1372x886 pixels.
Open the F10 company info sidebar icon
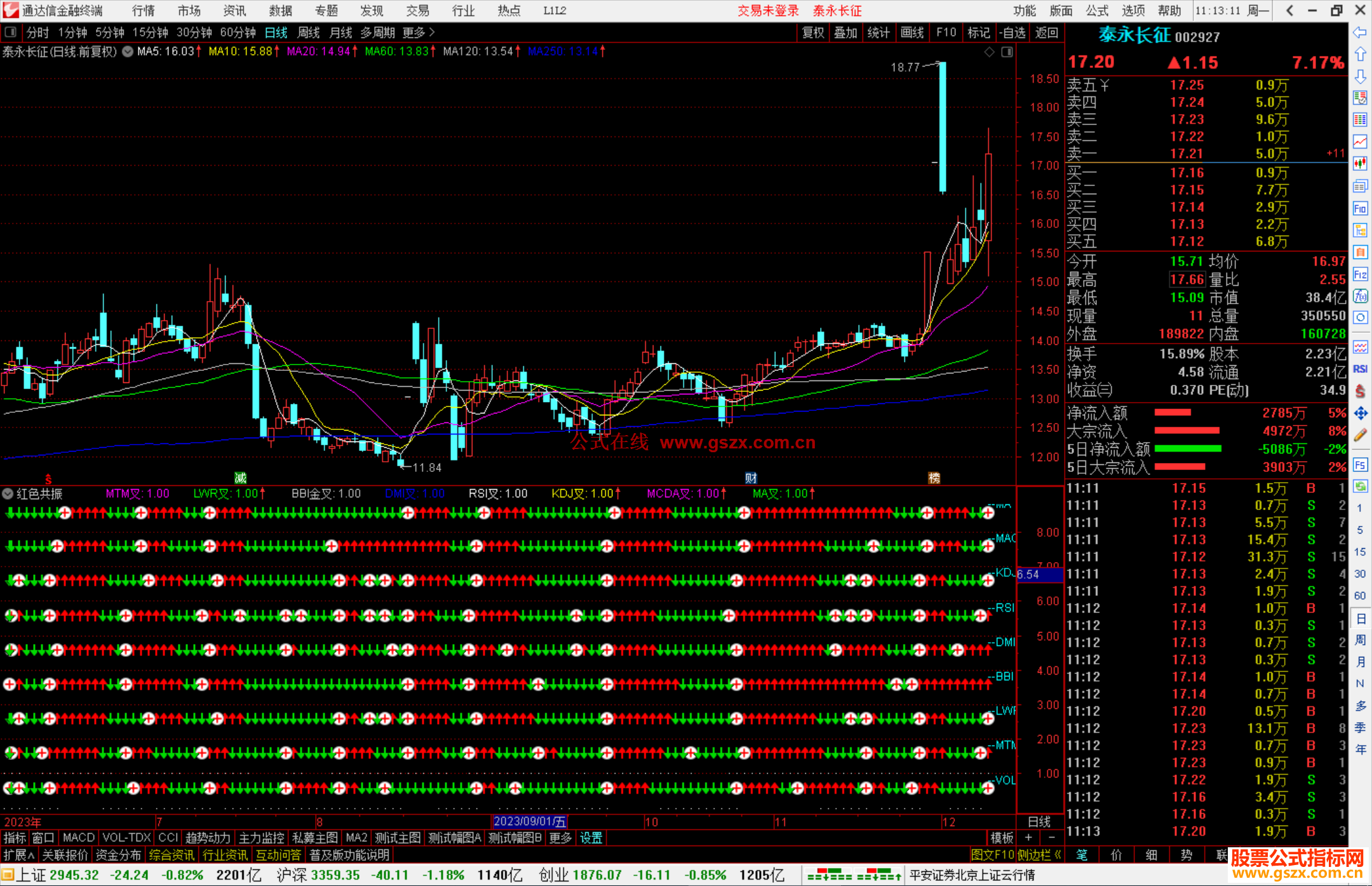pyautogui.click(x=1360, y=209)
